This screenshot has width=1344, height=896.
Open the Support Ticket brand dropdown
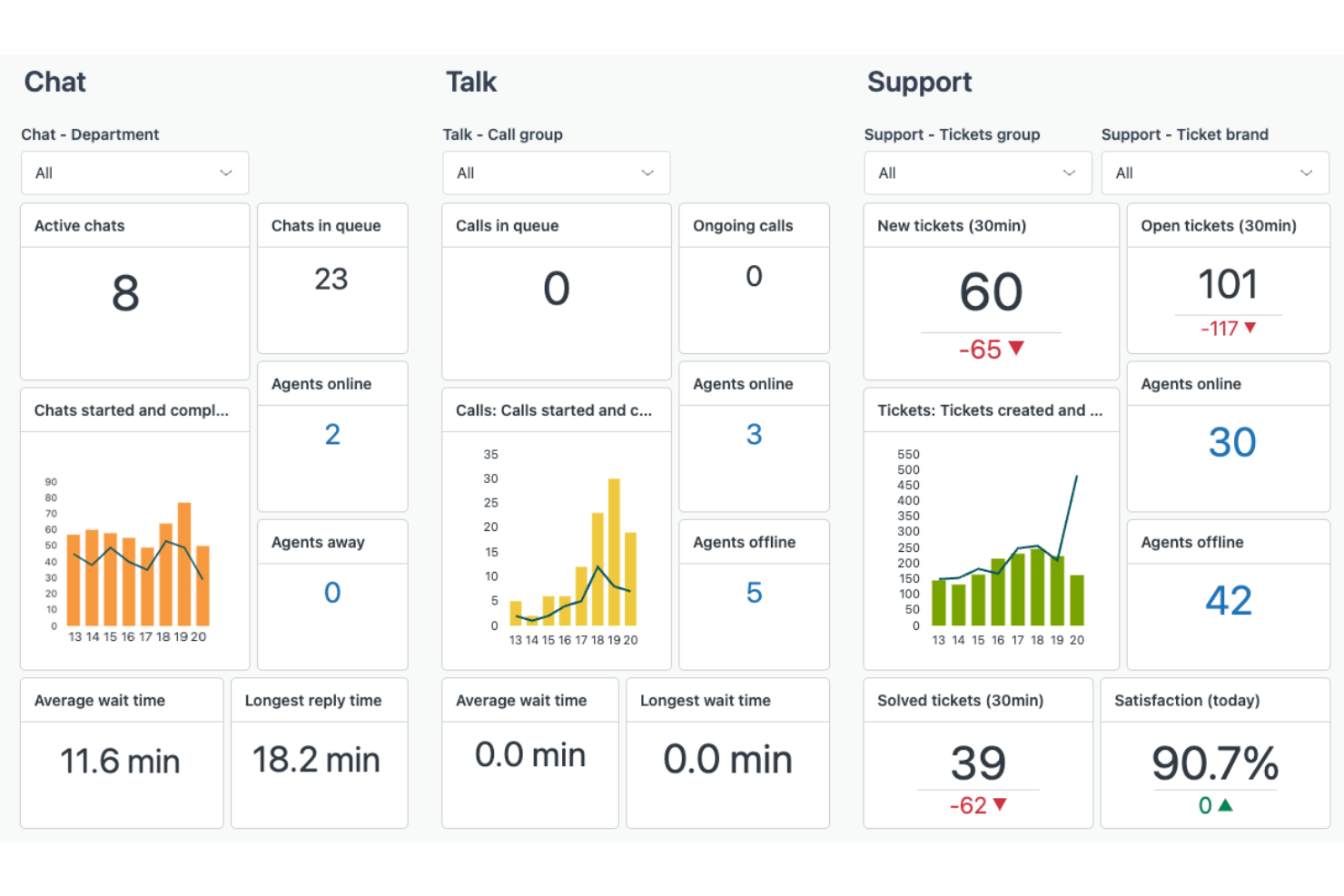coord(1215,172)
